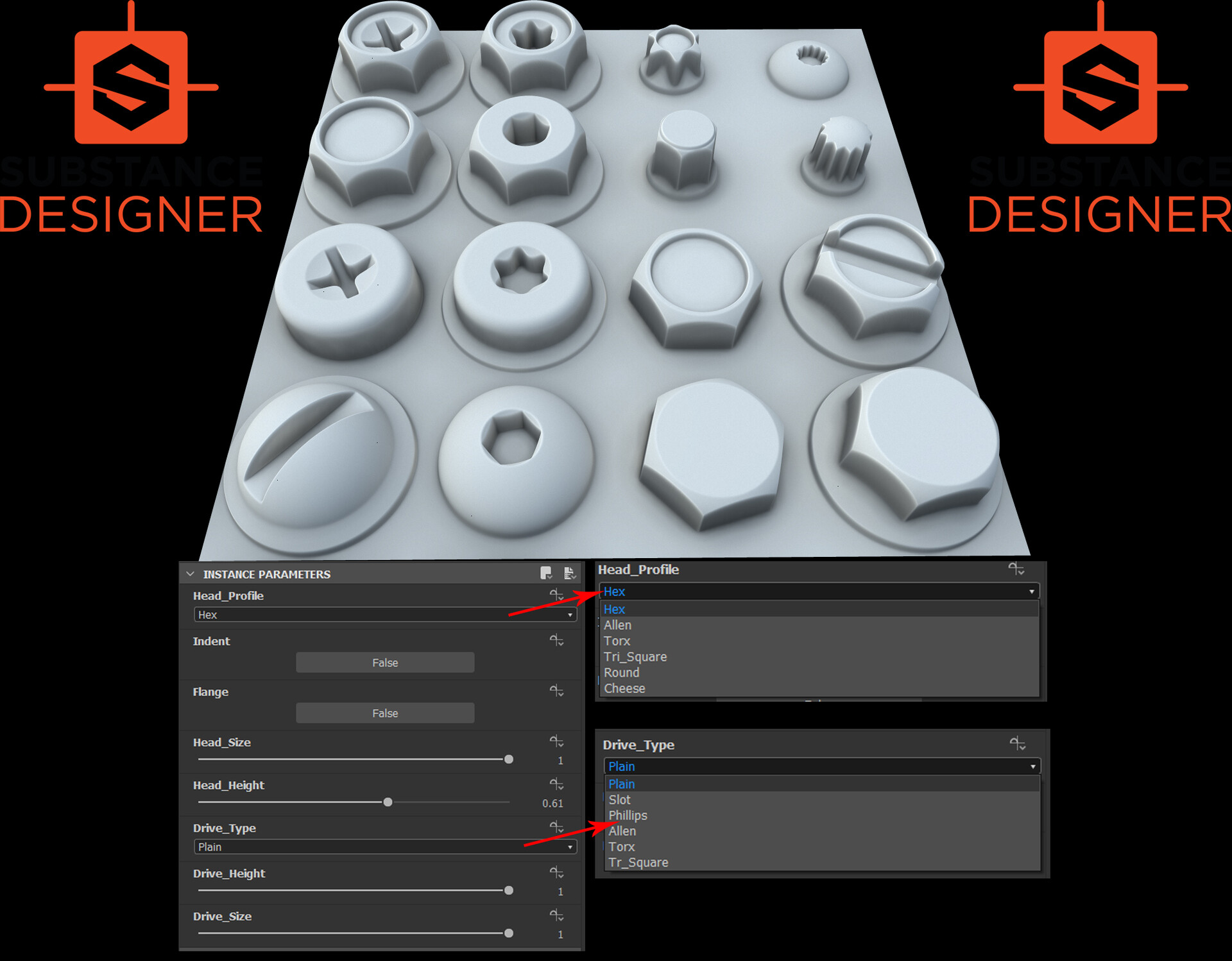Toggle the Flange parameter from False
Viewport: 1232px width, 961px height.
click(x=384, y=713)
